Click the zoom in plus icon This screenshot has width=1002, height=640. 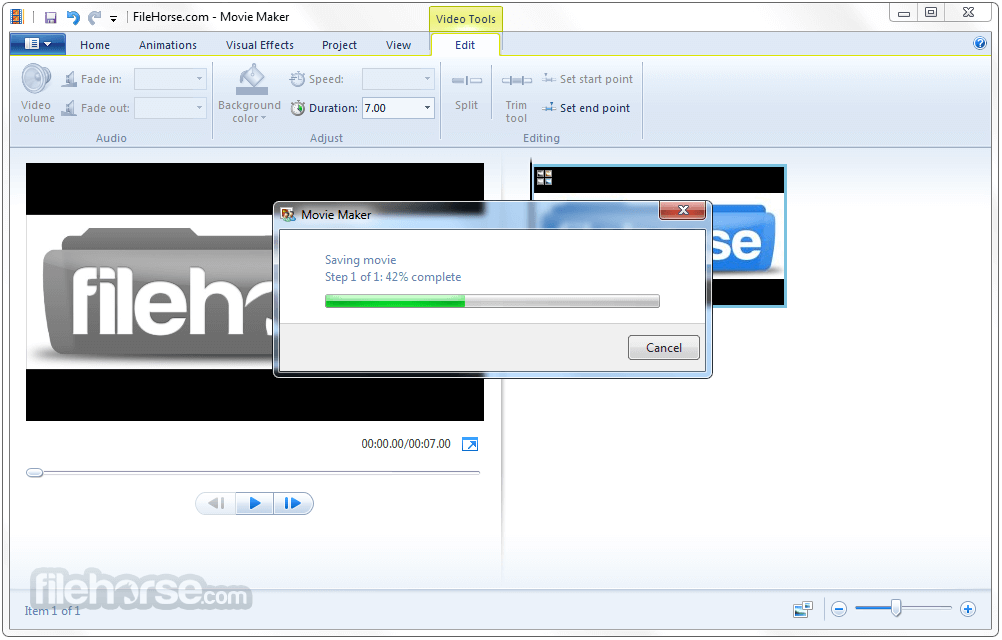coord(967,609)
